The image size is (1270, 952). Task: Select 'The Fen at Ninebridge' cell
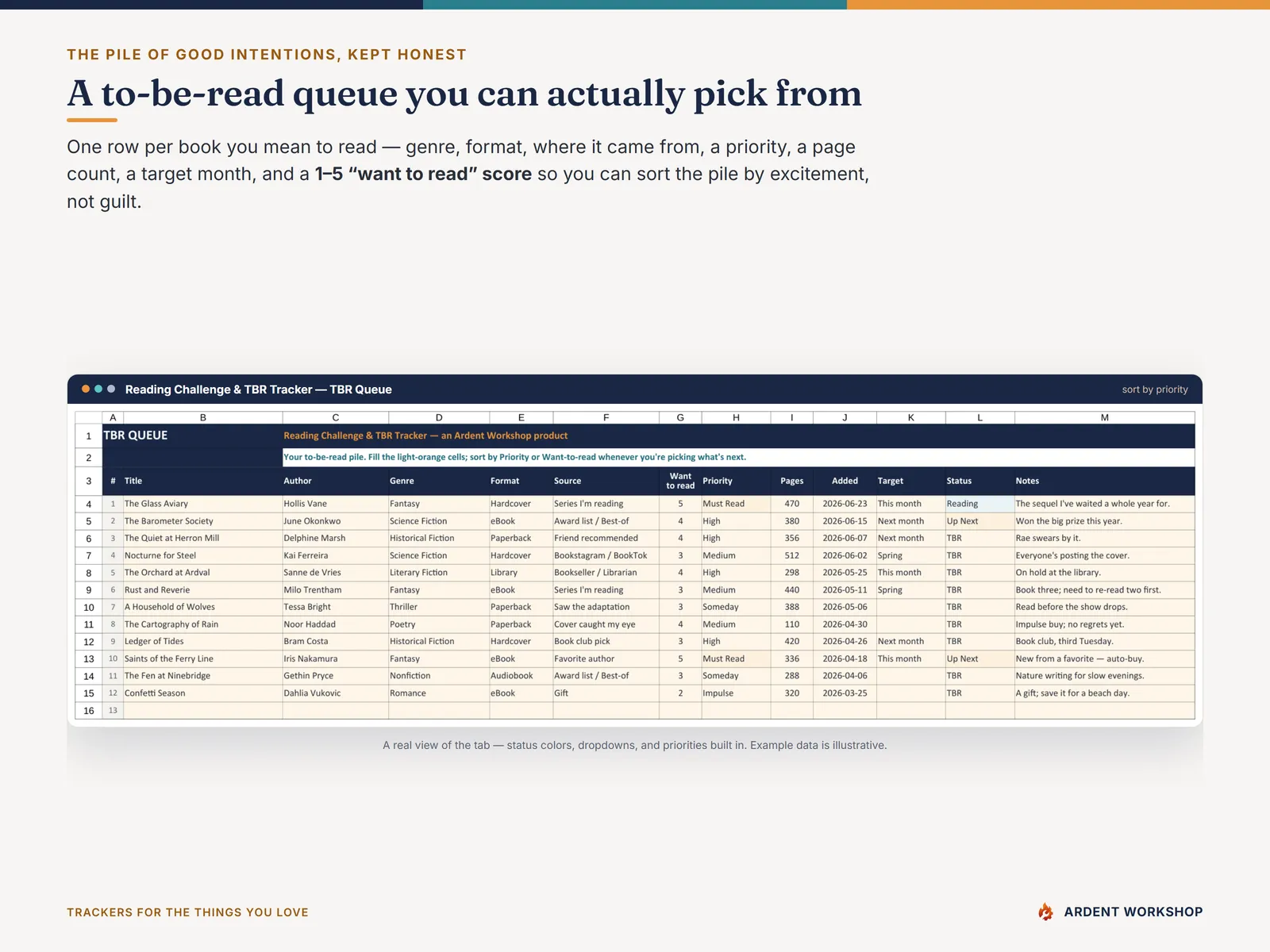click(x=203, y=676)
